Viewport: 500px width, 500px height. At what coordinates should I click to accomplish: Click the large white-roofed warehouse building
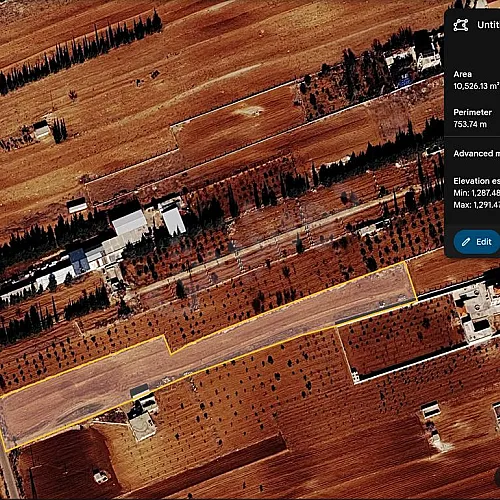130,223
